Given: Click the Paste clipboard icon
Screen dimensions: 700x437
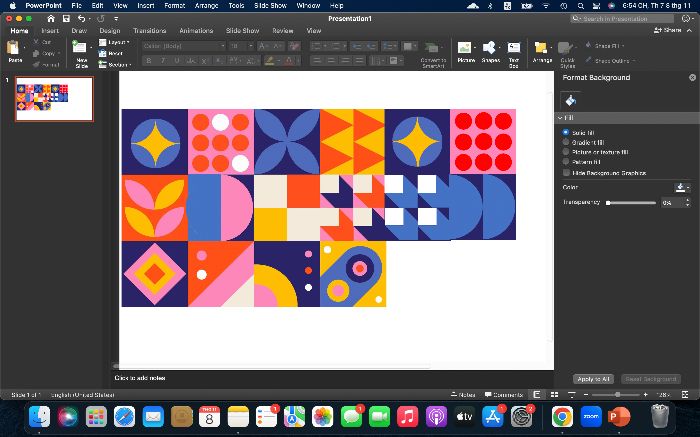Looking at the screenshot, I should point(13,47).
